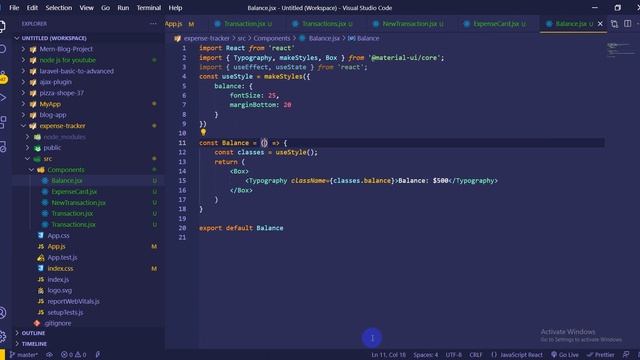Open the Search view in activity bar
Screen dimensions: 640x360
point(3,49)
